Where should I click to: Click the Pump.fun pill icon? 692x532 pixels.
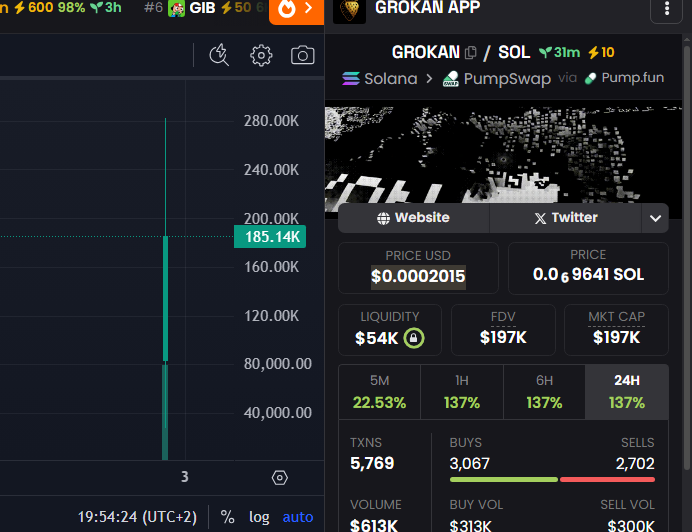(x=590, y=79)
